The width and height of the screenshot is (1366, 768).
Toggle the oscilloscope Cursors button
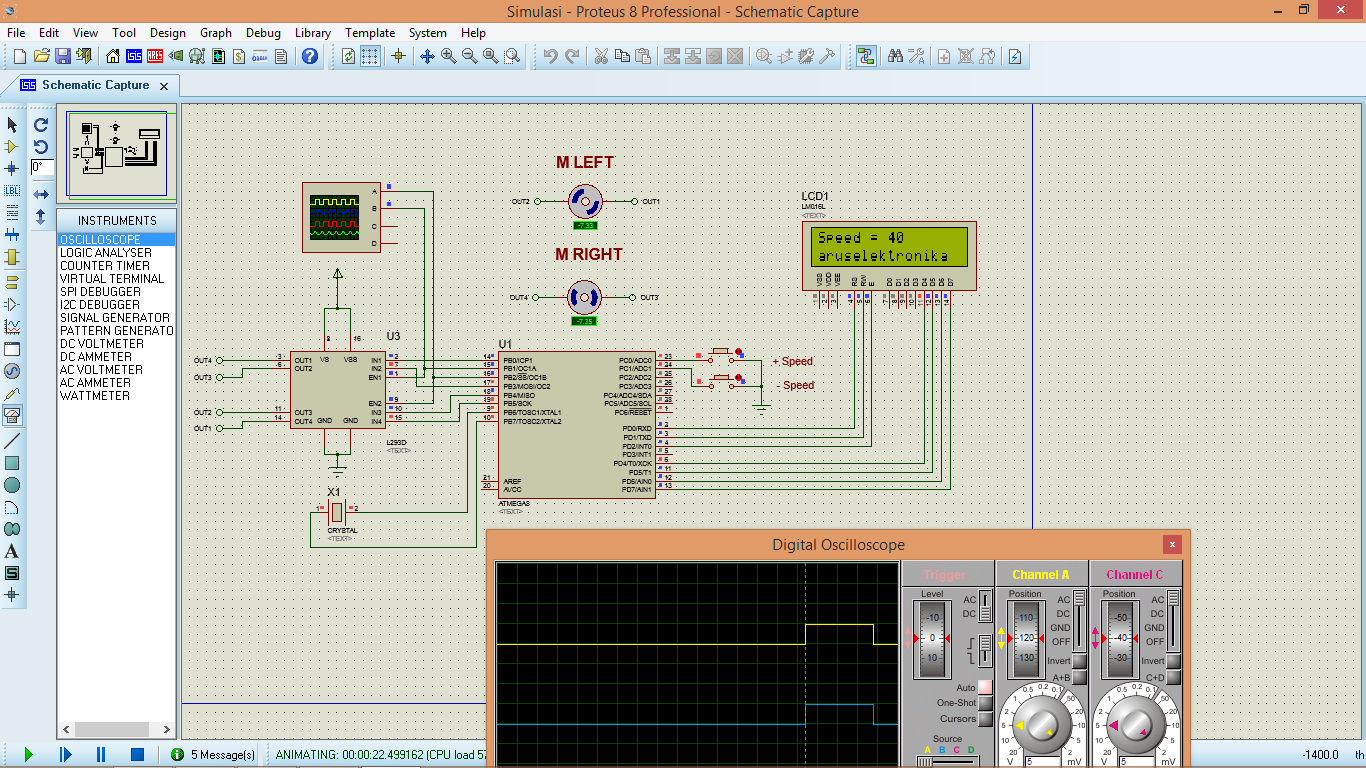click(x=985, y=719)
